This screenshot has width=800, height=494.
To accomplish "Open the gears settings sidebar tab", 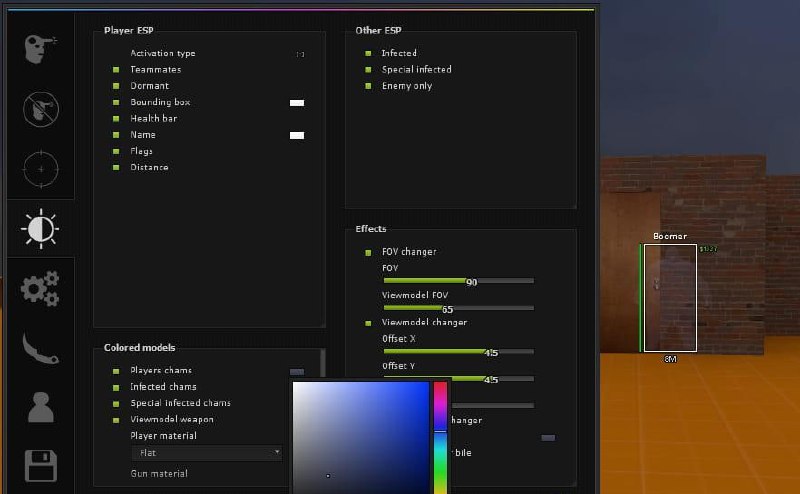I will (x=40, y=288).
